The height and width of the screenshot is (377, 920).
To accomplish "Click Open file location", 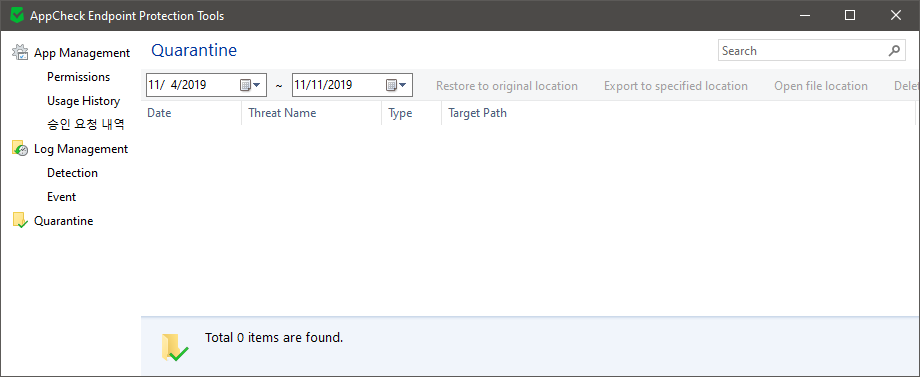I will tap(821, 86).
